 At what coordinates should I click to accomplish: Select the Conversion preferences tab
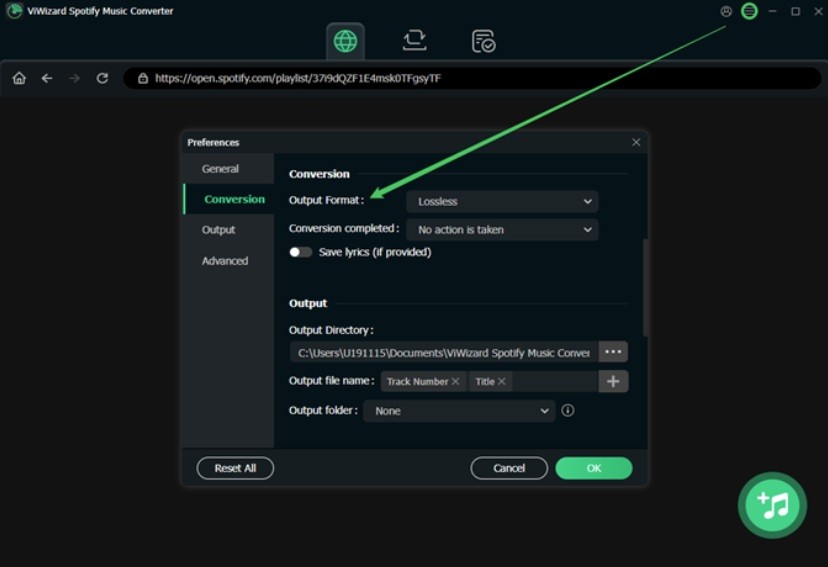[x=228, y=199]
